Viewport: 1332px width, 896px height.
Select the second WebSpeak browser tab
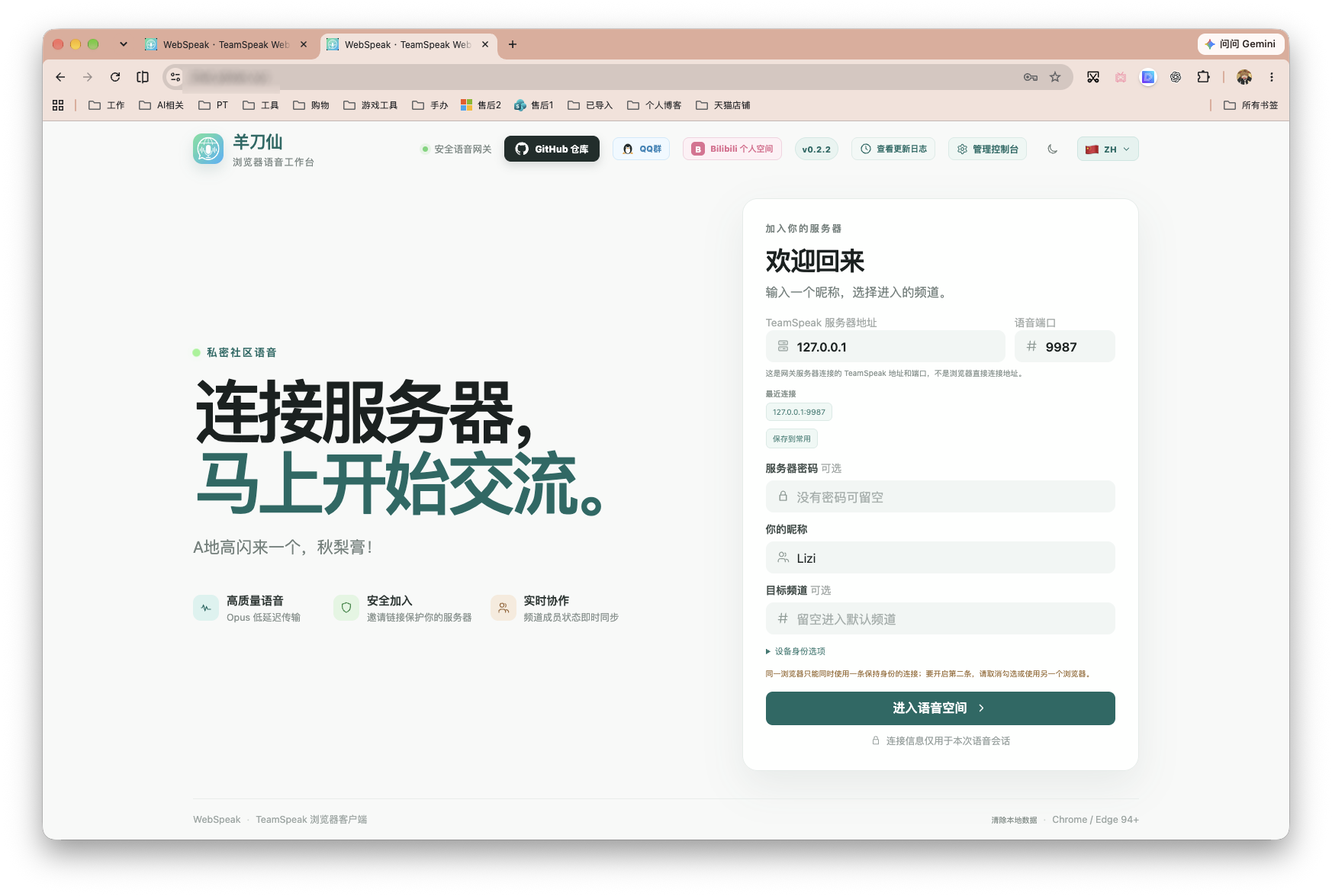click(407, 44)
